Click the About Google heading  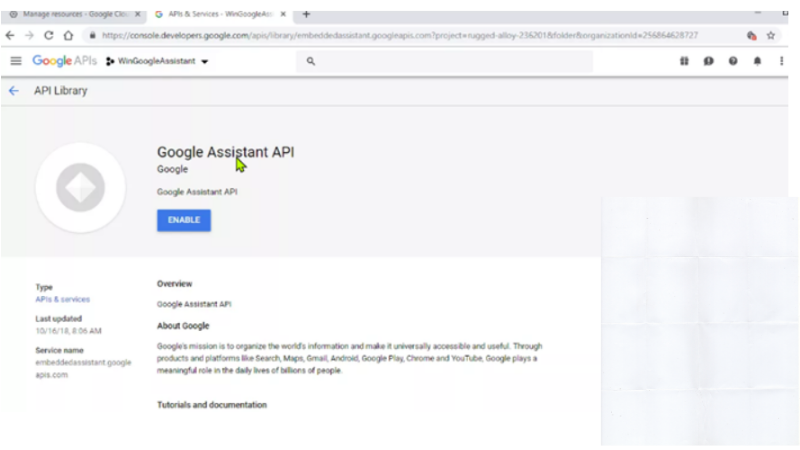[183, 326]
